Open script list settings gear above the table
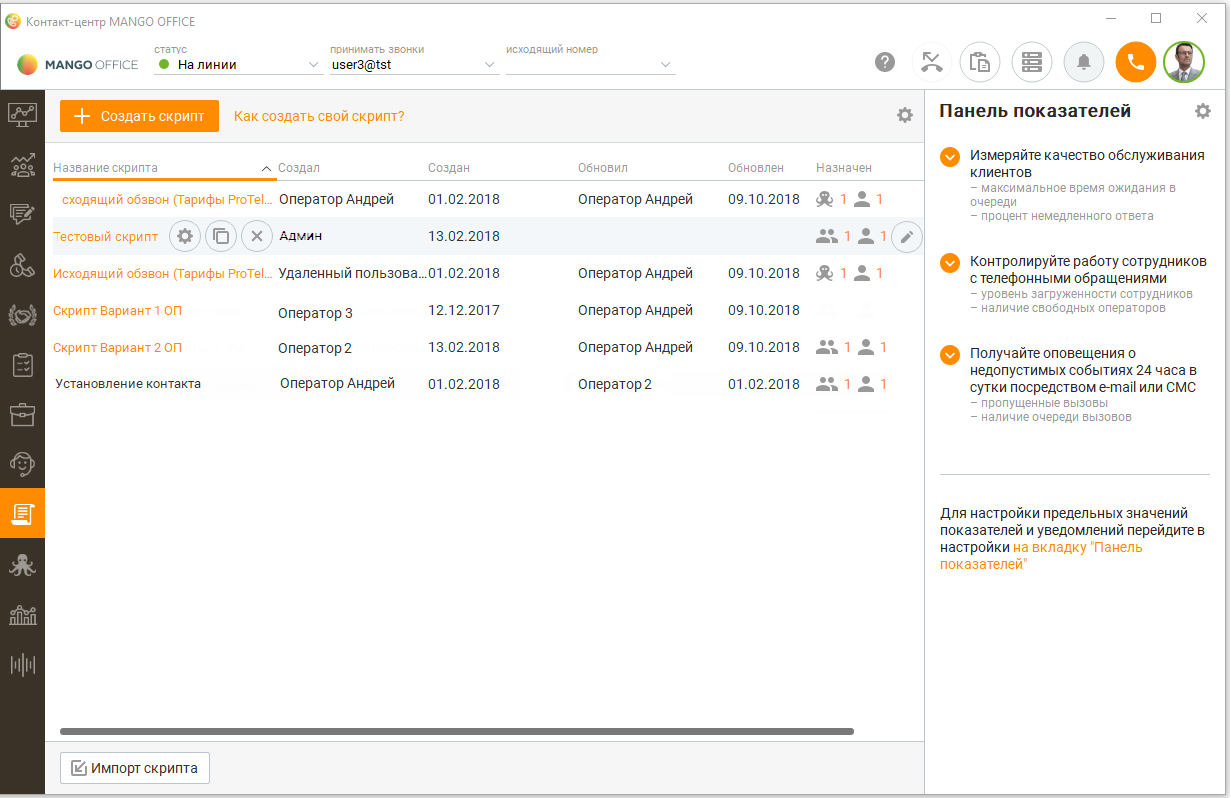1231x798 pixels. 905,116
